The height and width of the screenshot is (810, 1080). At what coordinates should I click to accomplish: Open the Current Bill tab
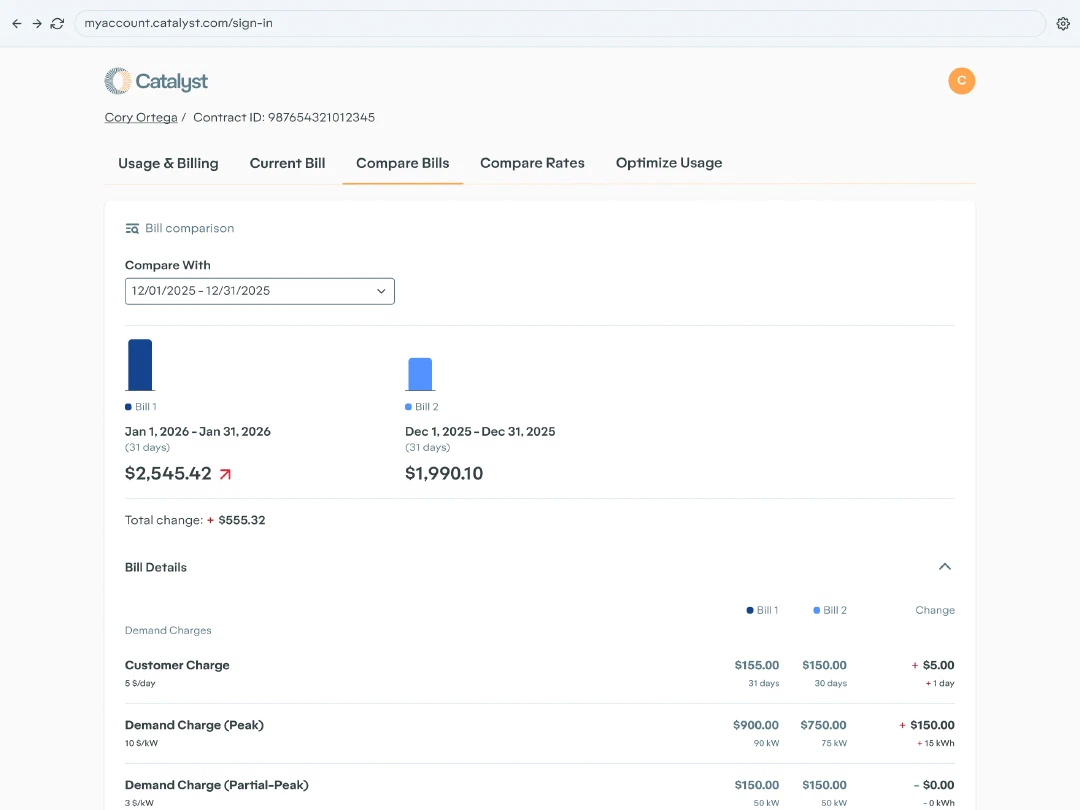(x=287, y=163)
